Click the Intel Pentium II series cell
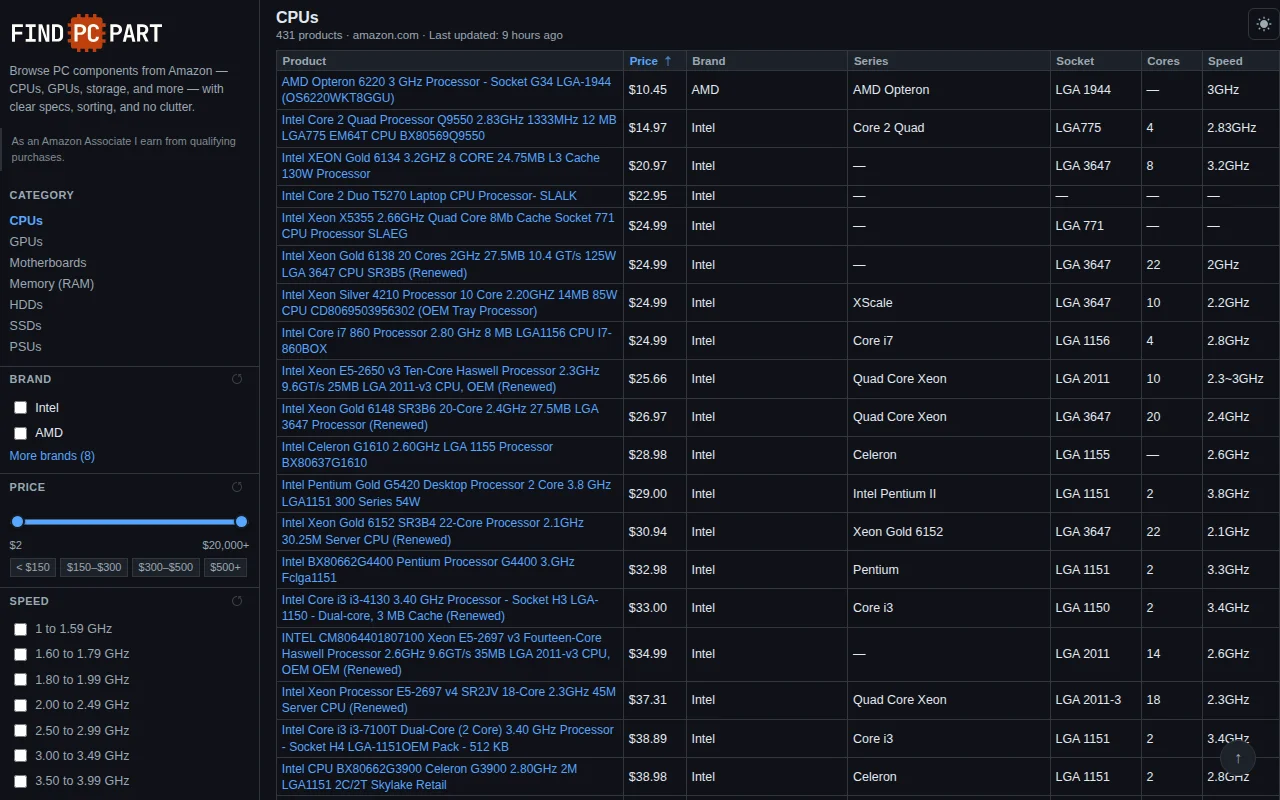This screenshot has width=1280, height=800. click(948, 494)
